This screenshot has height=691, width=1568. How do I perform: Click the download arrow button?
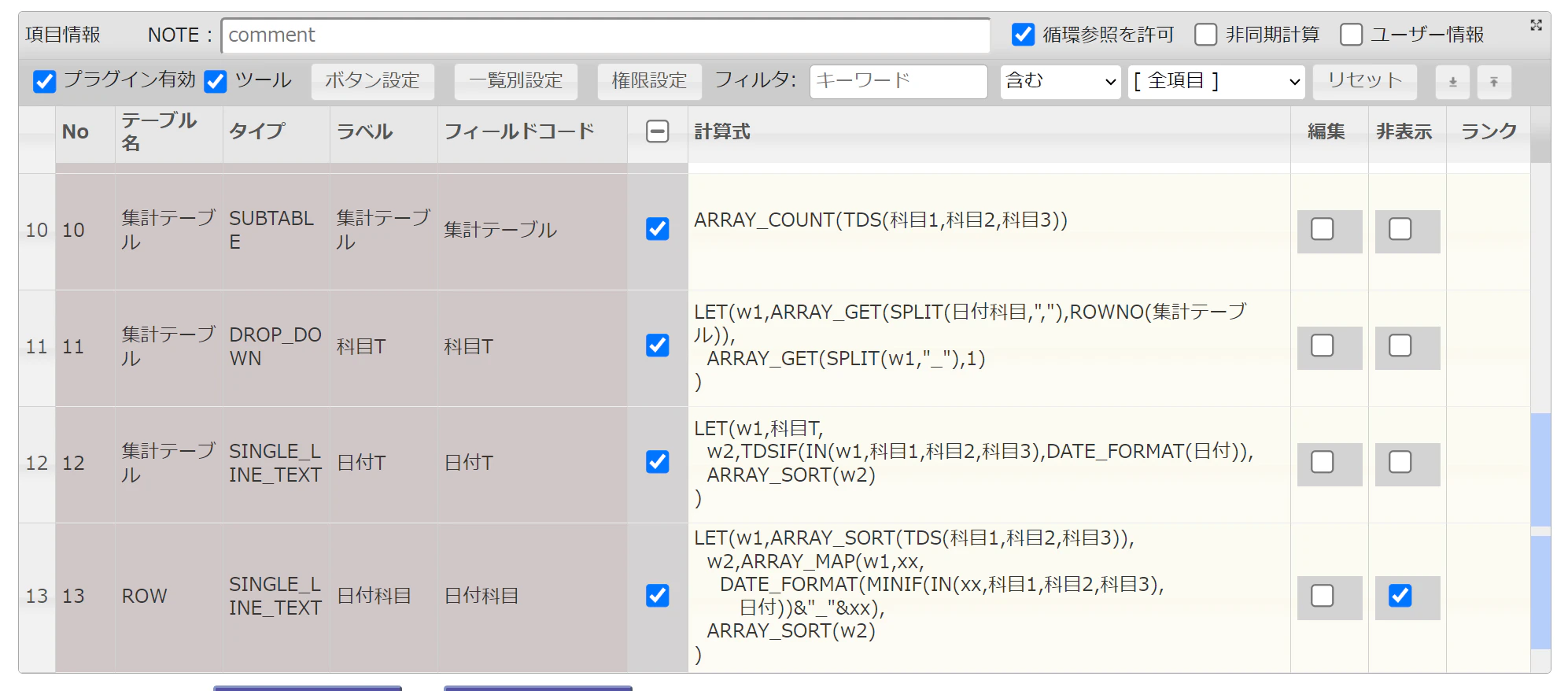(x=1453, y=82)
